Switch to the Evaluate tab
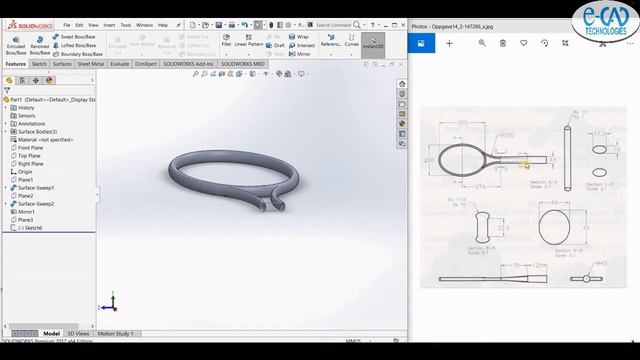This screenshot has width=640, height=360. click(x=120, y=64)
